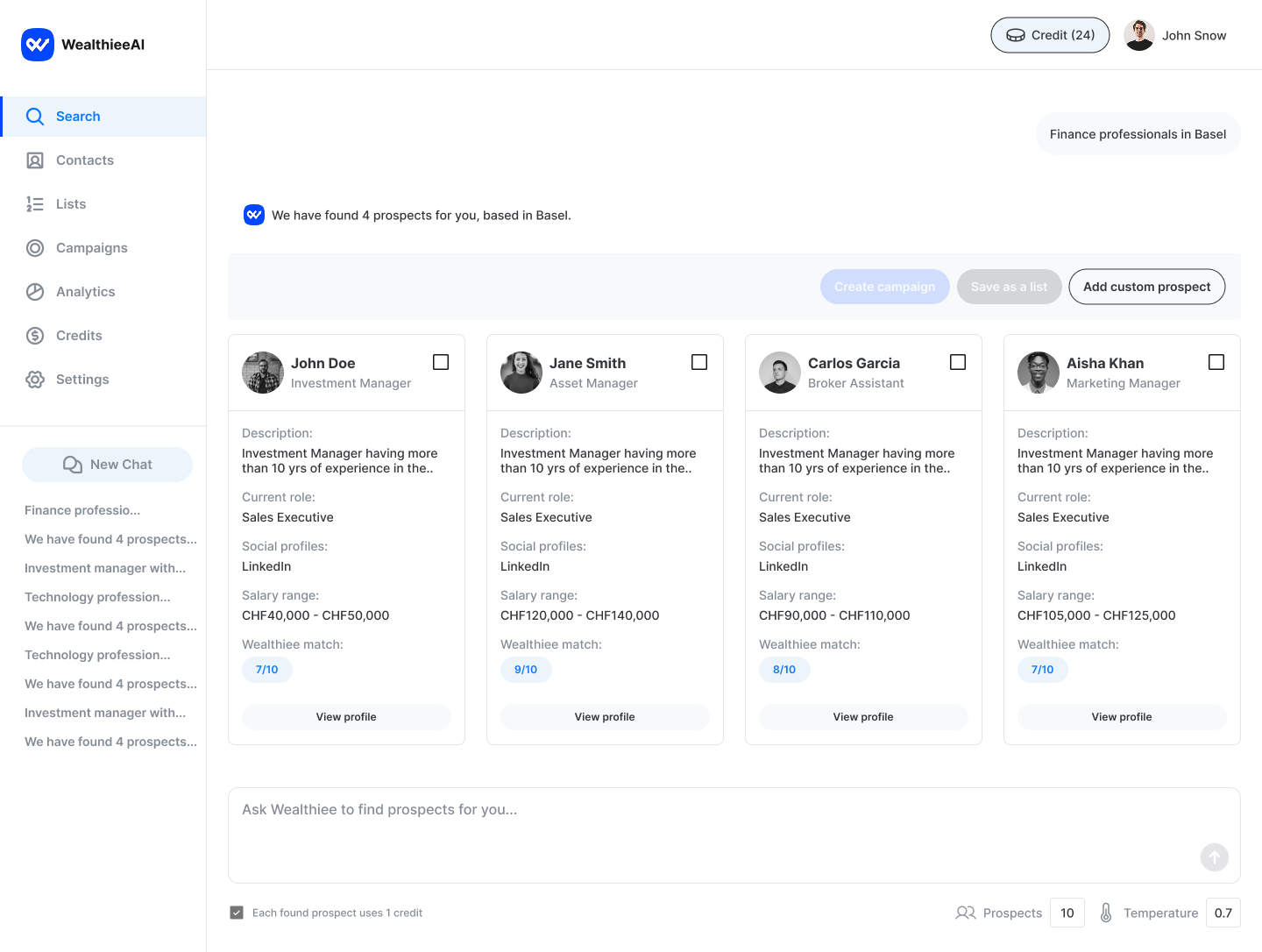Click the Add custom prospect button
Image resolution: width=1262 pixels, height=952 pixels.
coord(1146,287)
